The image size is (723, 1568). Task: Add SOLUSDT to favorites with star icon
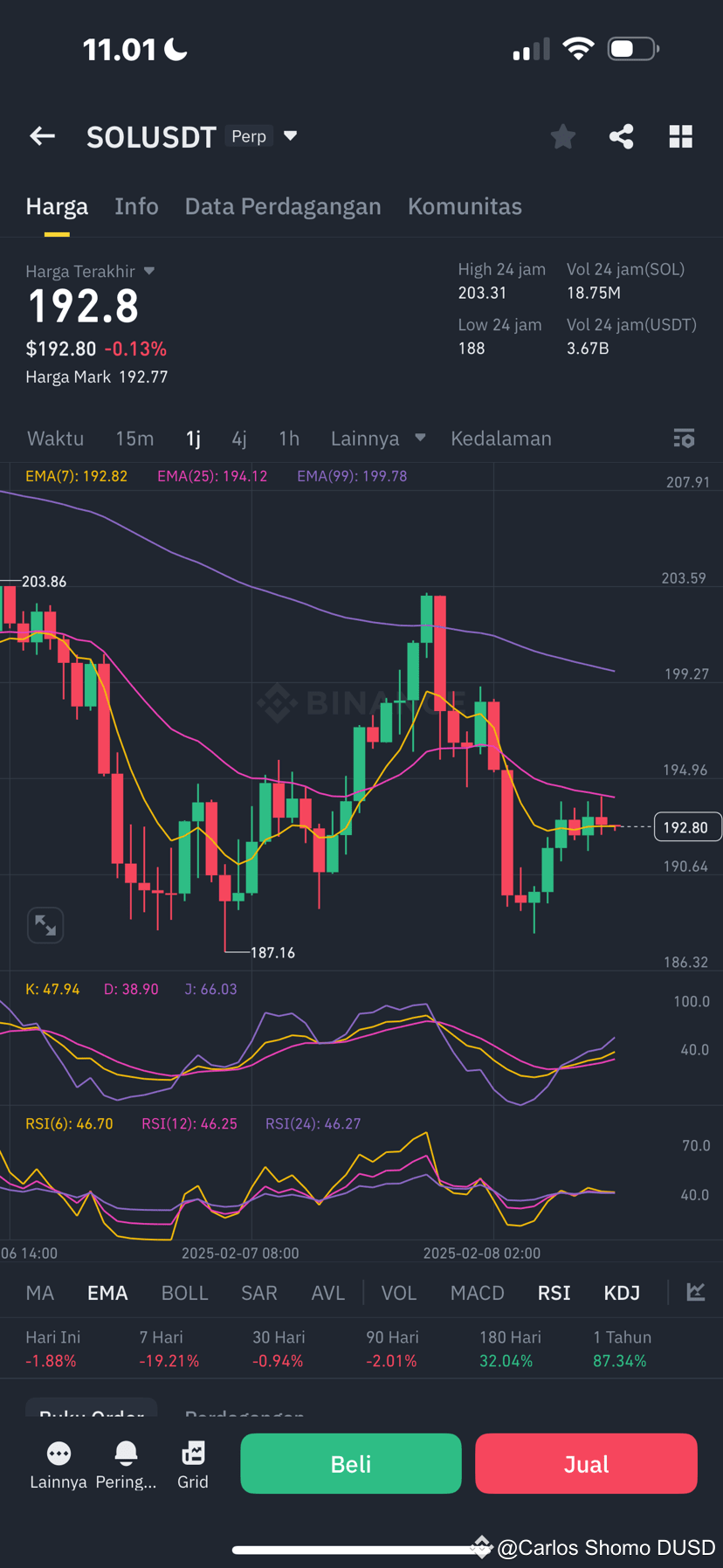563,136
